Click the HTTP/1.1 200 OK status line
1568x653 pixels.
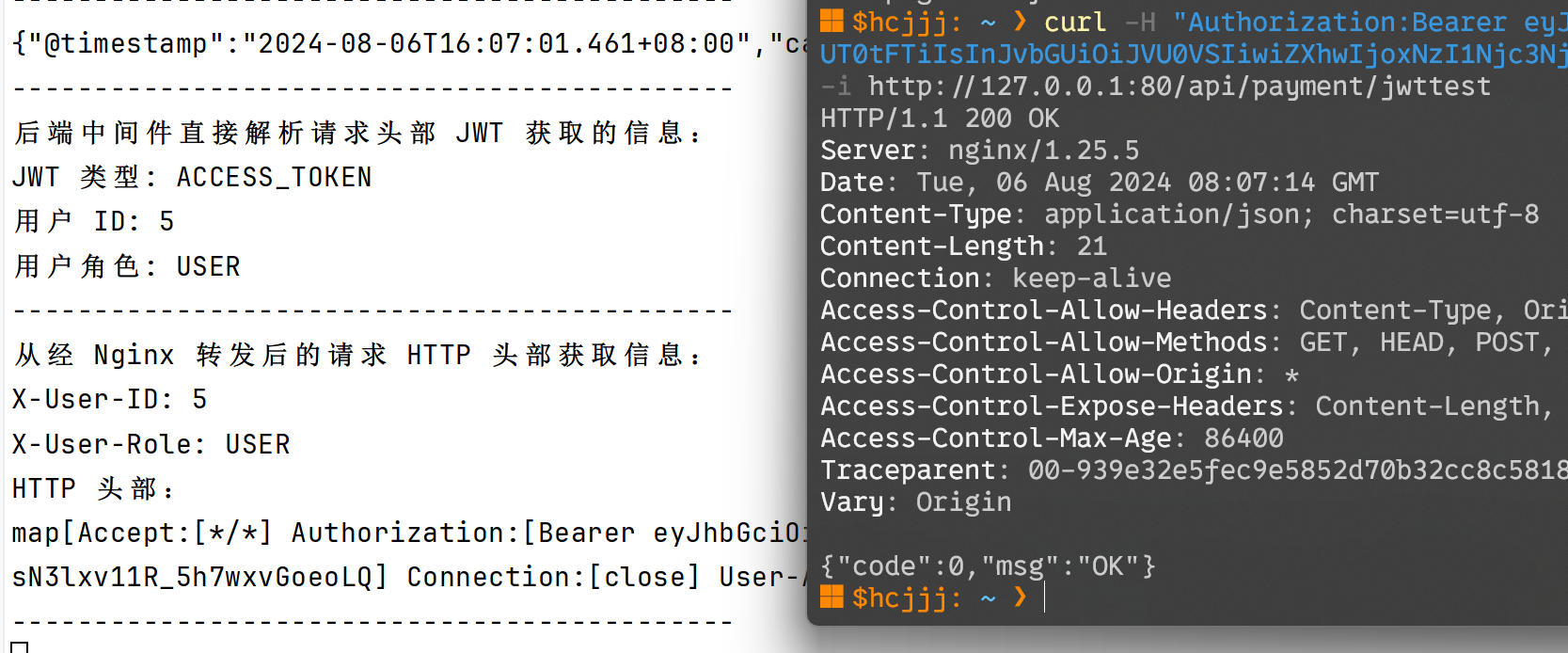(x=940, y=119)
